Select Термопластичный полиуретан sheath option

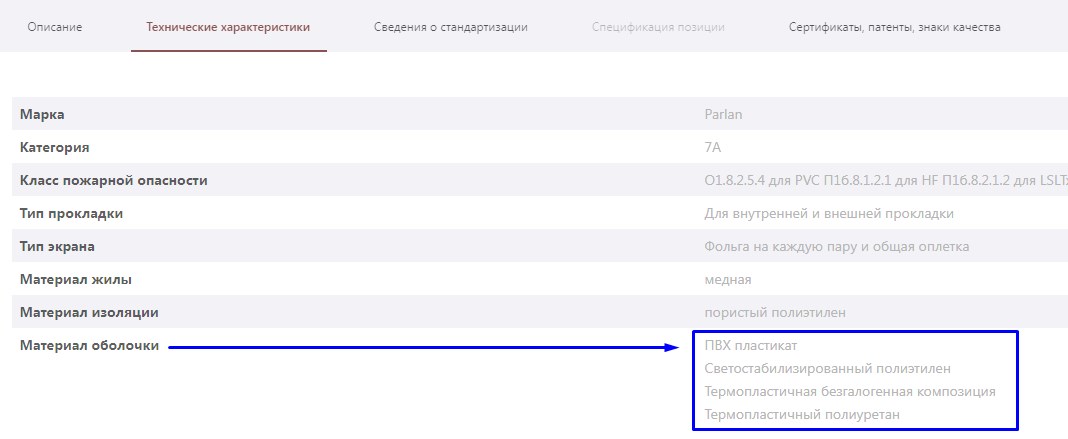[x=802, y=414]
